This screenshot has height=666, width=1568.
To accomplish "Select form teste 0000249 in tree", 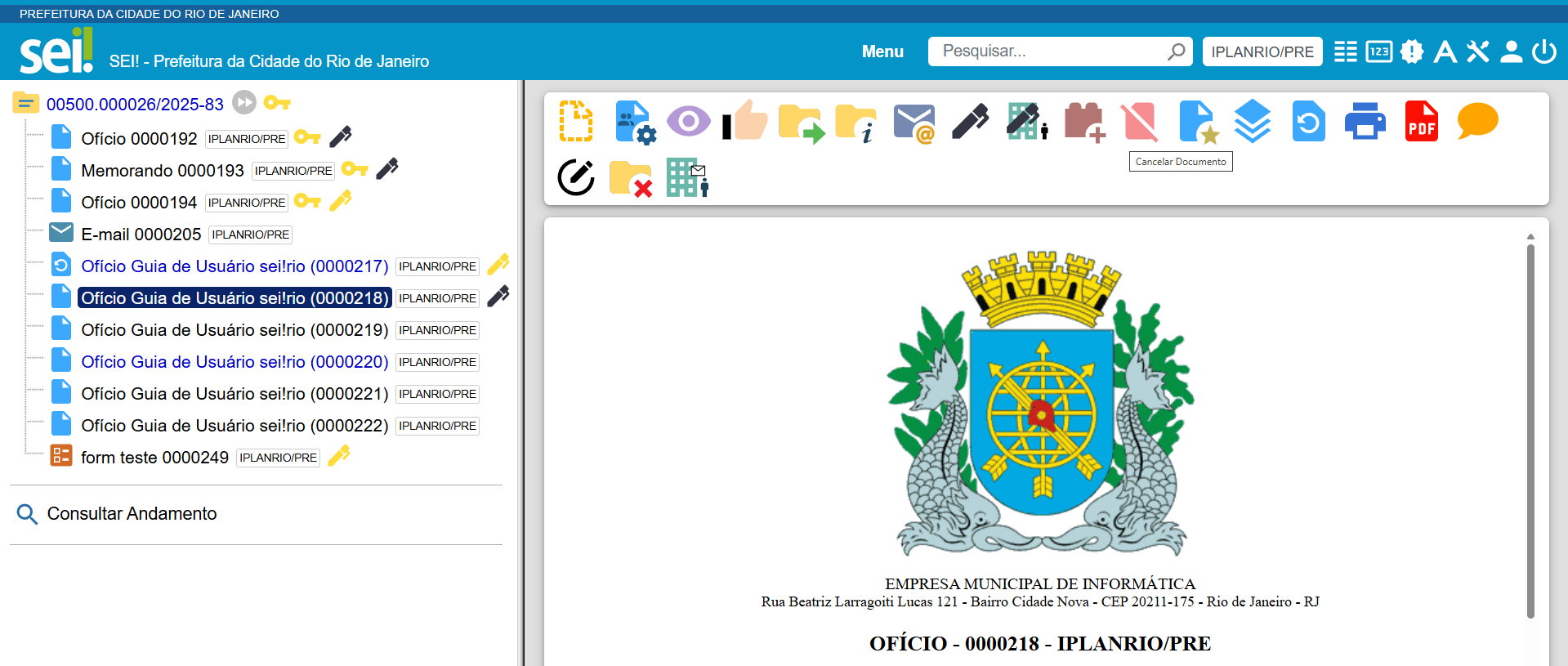I will [x=154, y=458].
